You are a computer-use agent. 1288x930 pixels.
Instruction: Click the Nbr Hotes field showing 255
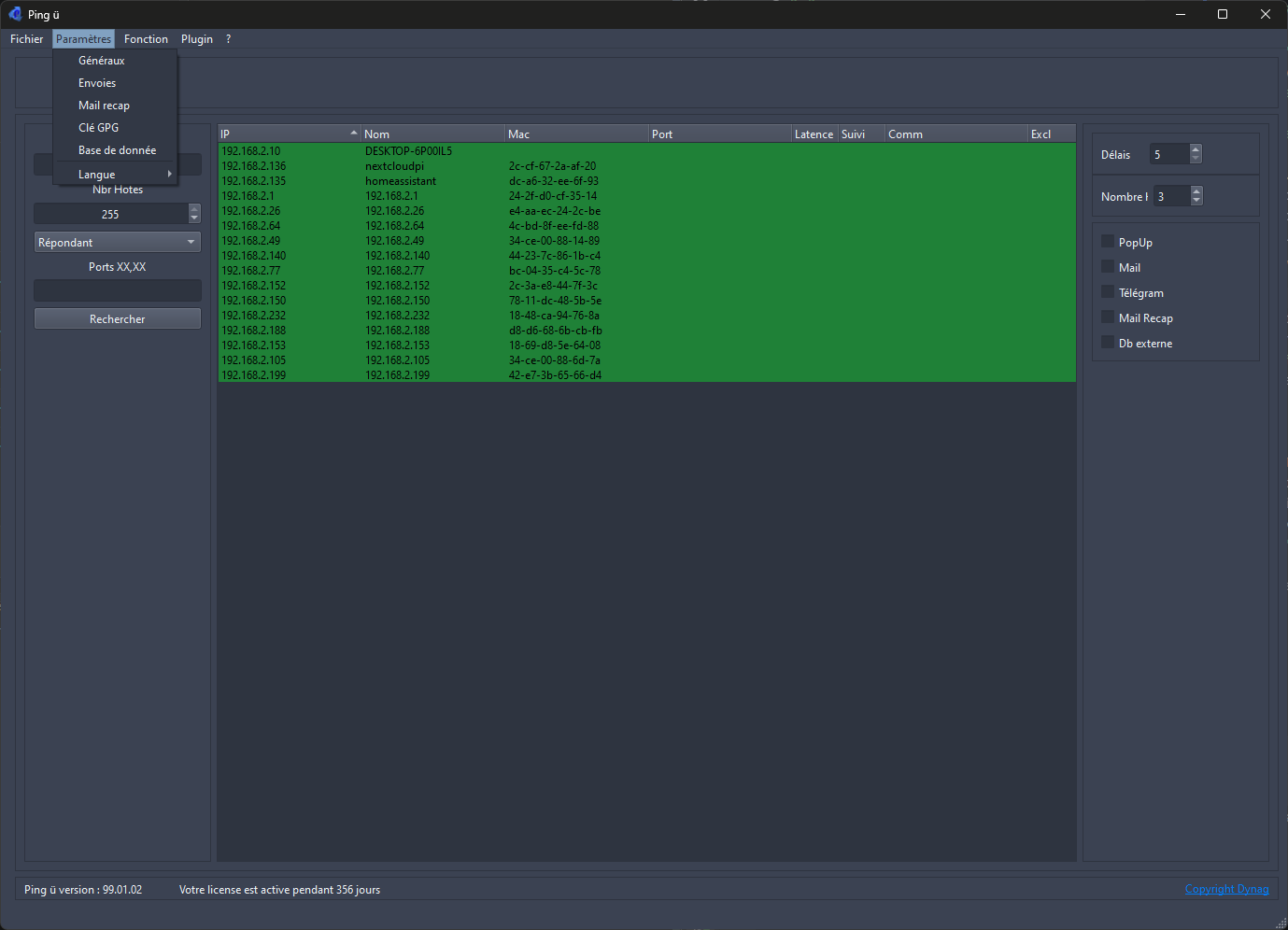(x=111, y=215)
